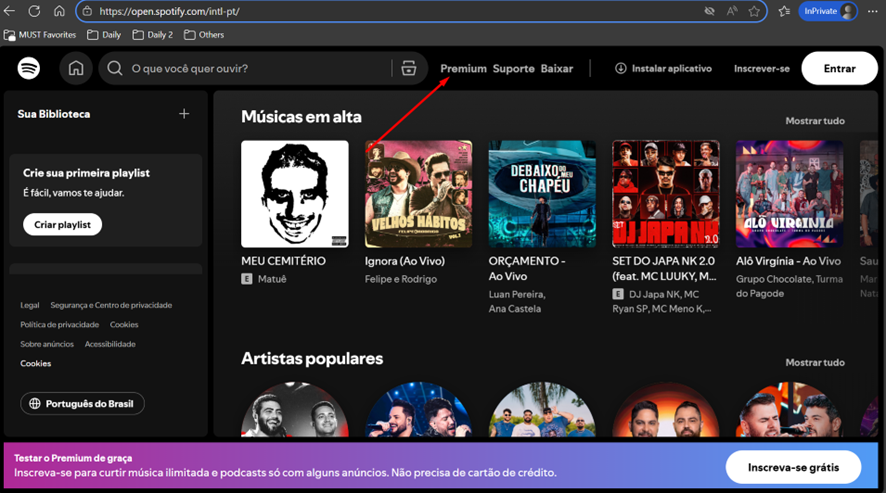Click the download icon beside Instalar aplicativo

[620, 68]
